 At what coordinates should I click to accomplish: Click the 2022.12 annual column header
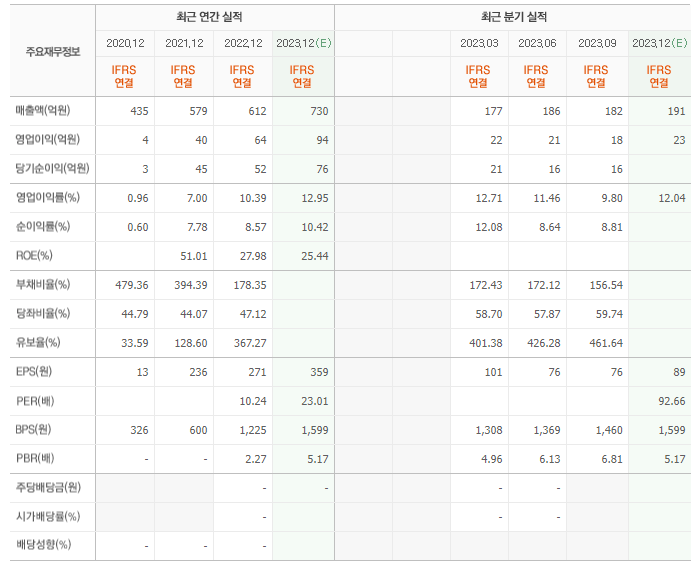click(x=243, y=43)
